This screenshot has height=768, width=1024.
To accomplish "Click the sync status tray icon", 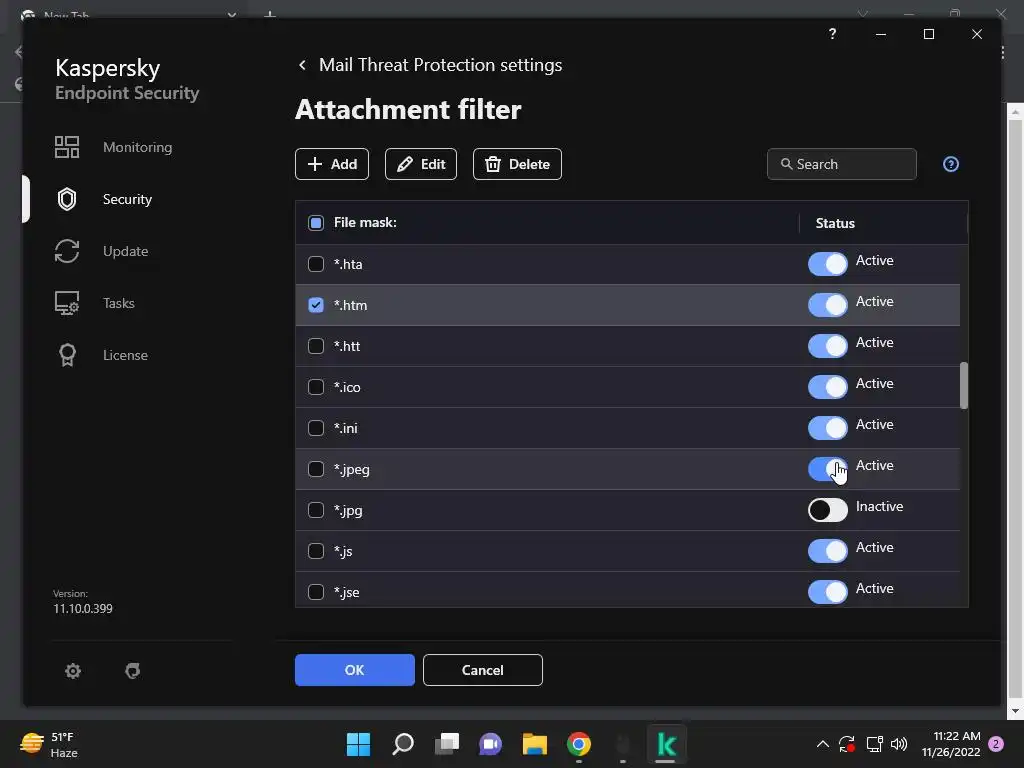I will click(x=847, y=744).
